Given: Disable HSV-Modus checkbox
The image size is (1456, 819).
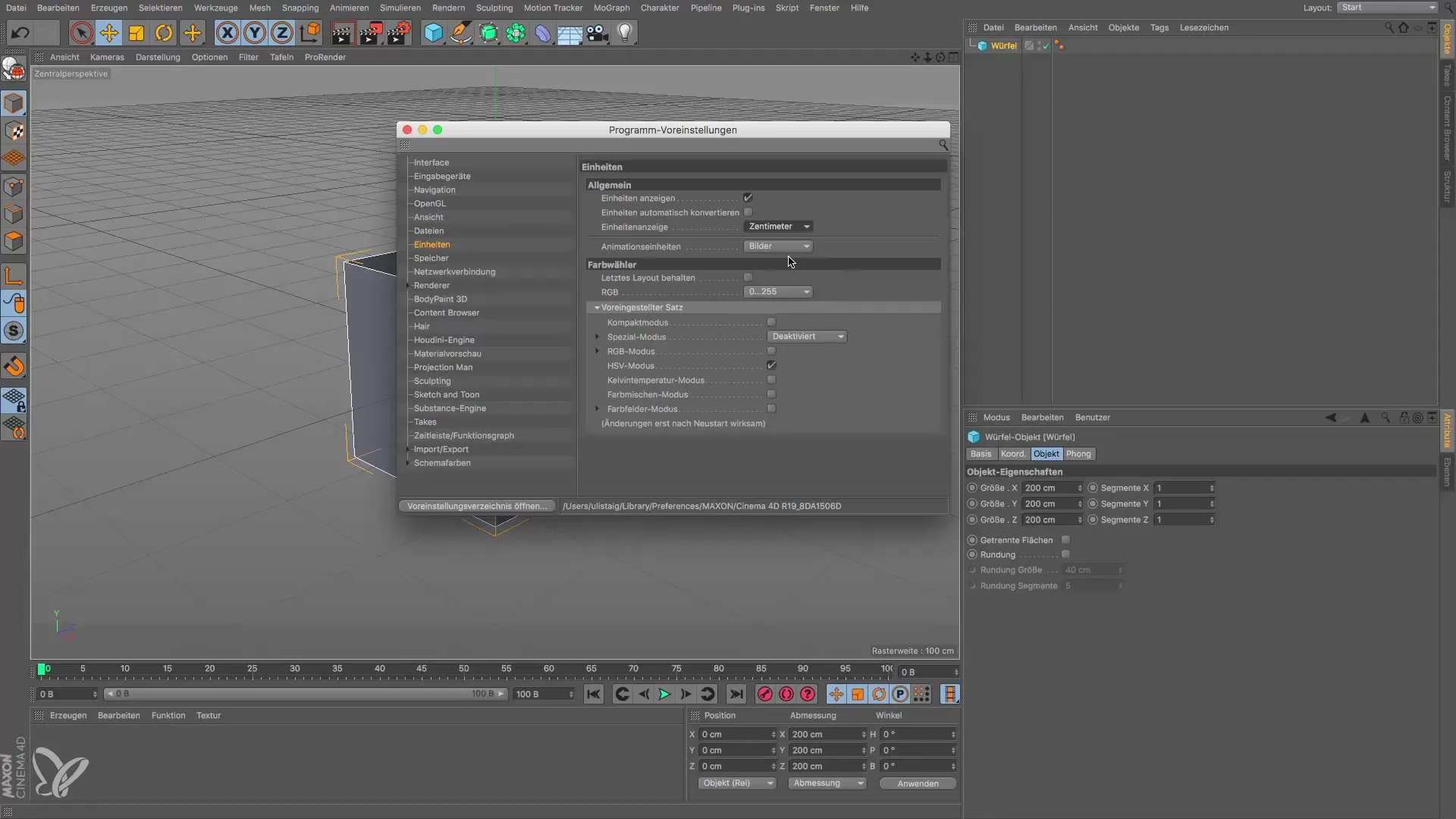Looking at the screenshot, I should tap(771, 366).
